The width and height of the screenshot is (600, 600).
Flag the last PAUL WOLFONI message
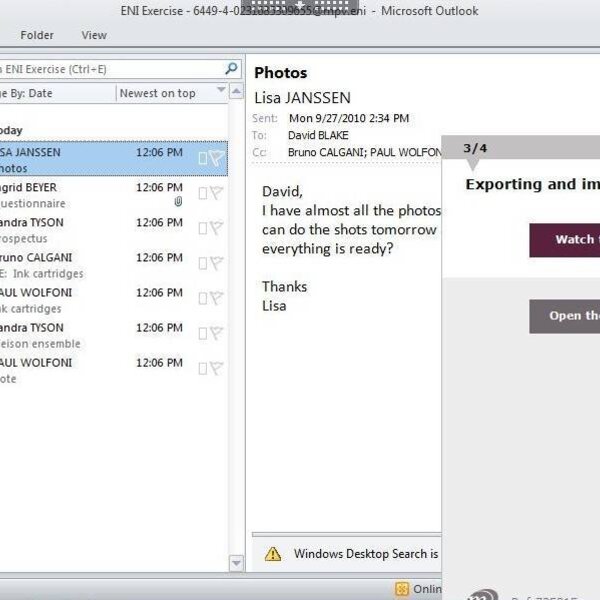coord(217,369)
